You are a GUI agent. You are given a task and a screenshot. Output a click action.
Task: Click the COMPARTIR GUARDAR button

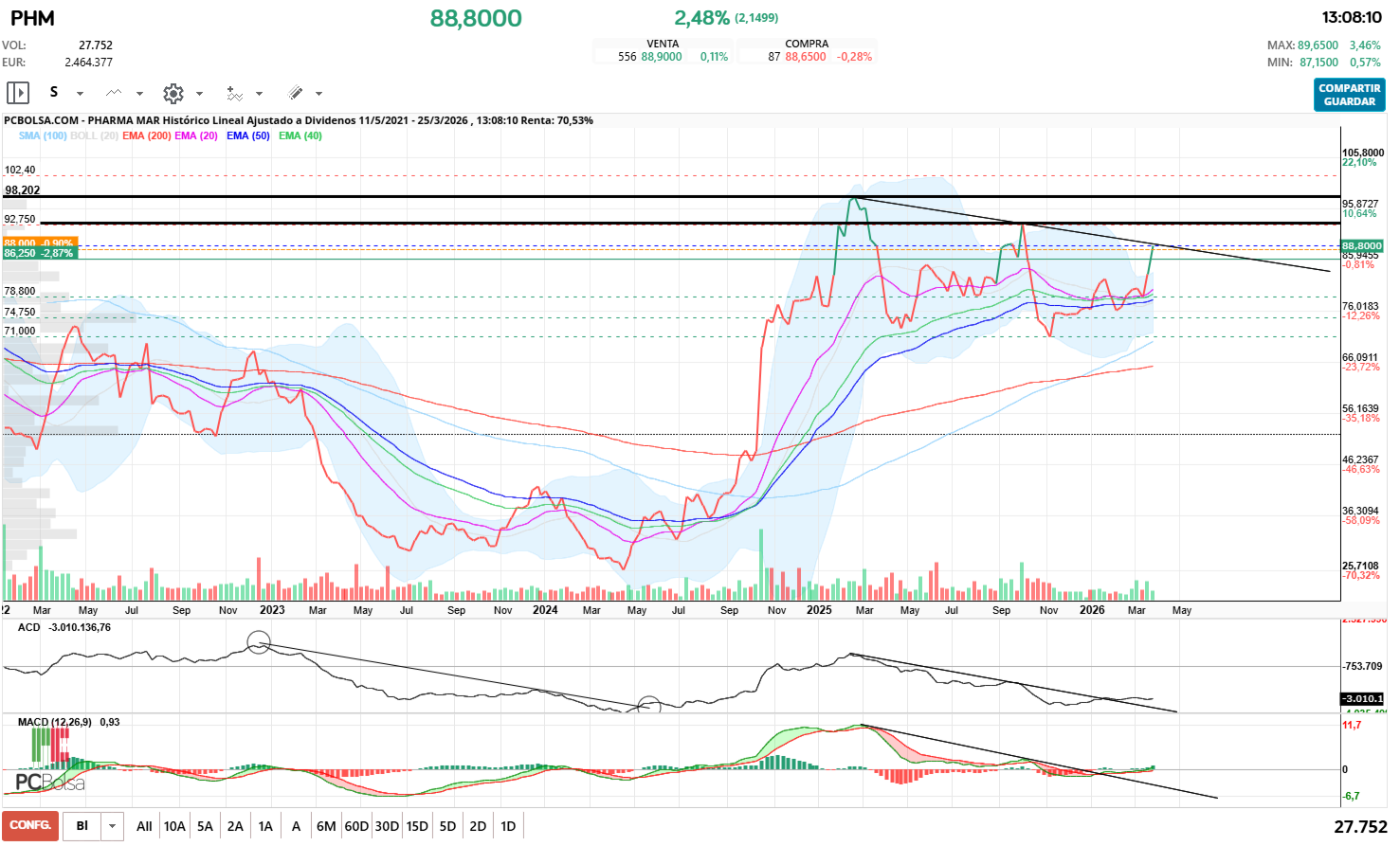tap(1349, 95)
